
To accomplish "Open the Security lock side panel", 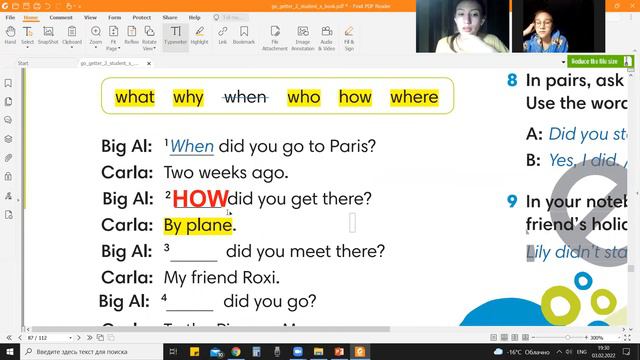I will [8, 176].
